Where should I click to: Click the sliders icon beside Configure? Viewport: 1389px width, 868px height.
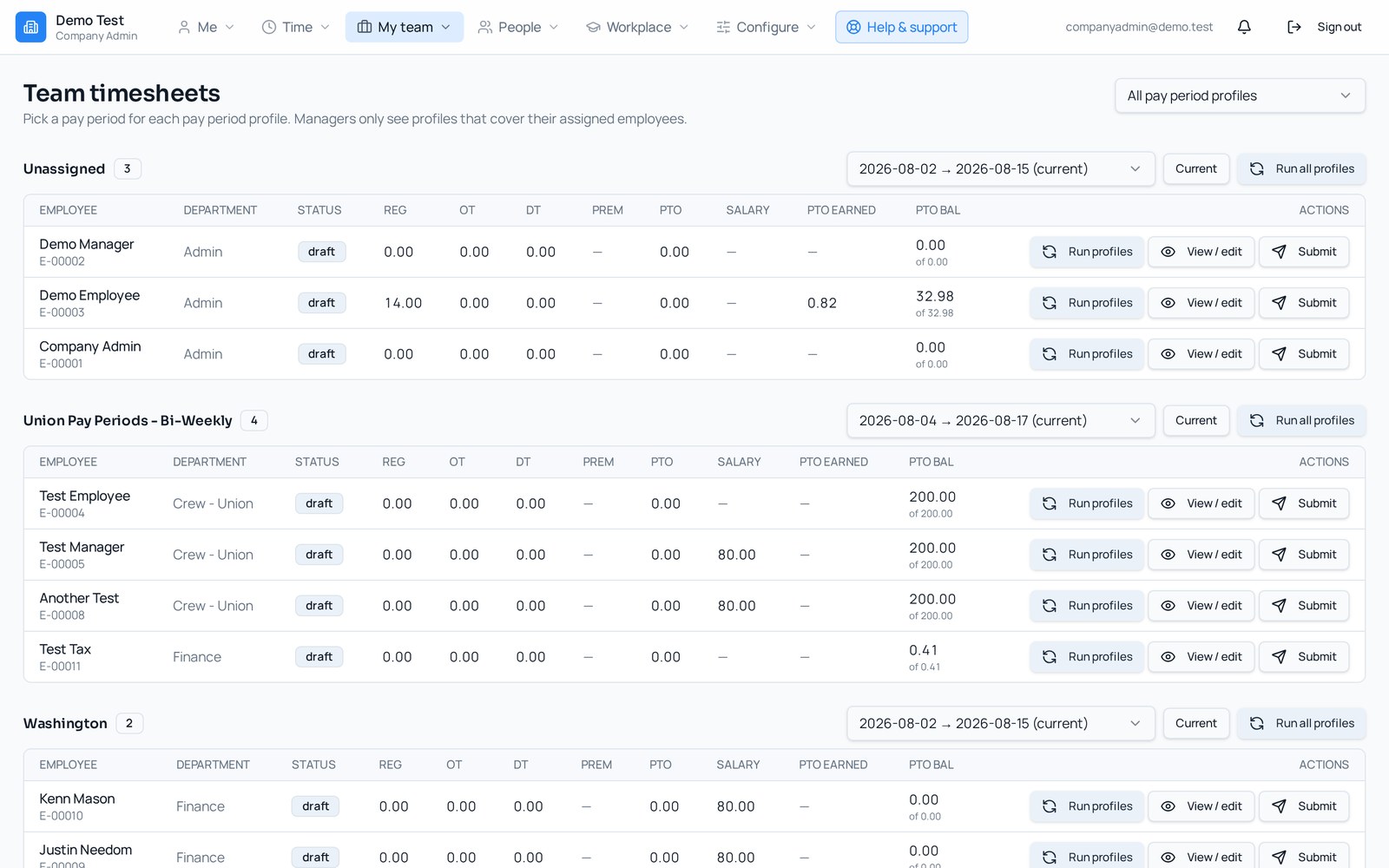click(723, 27)
